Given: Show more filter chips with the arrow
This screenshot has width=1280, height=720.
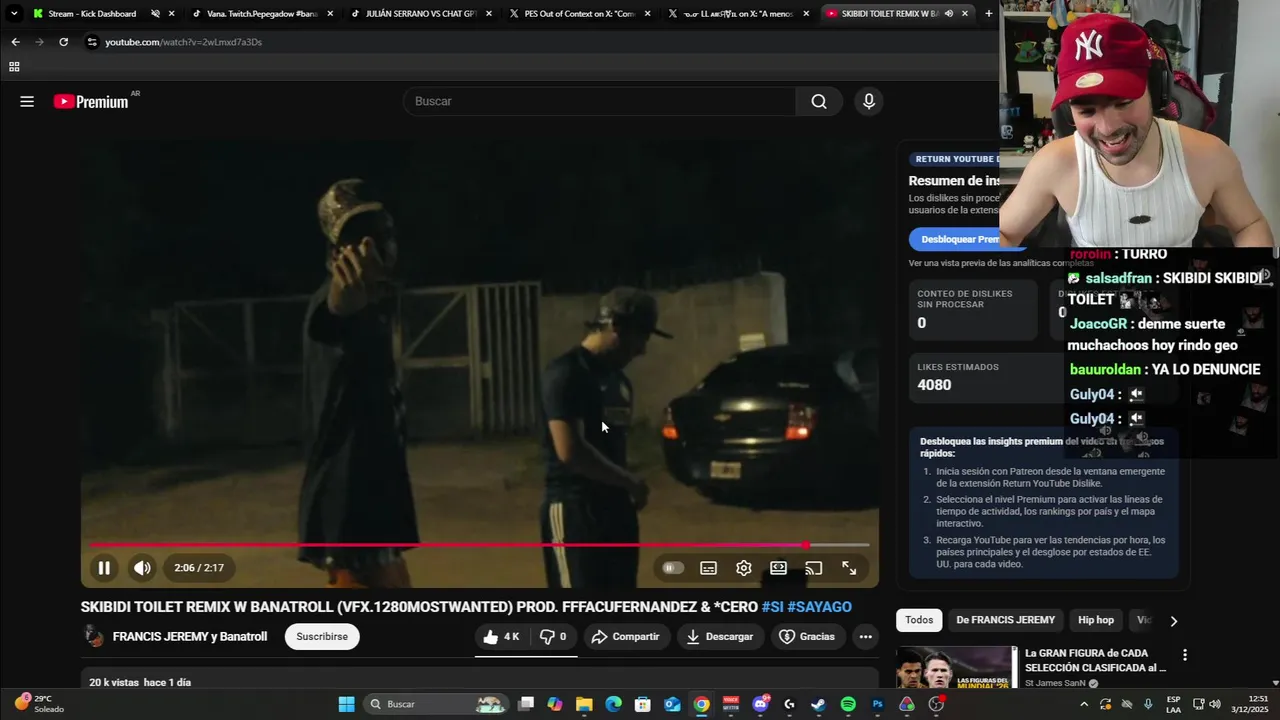Looking at the screenshot, I should coord(1173,621).
